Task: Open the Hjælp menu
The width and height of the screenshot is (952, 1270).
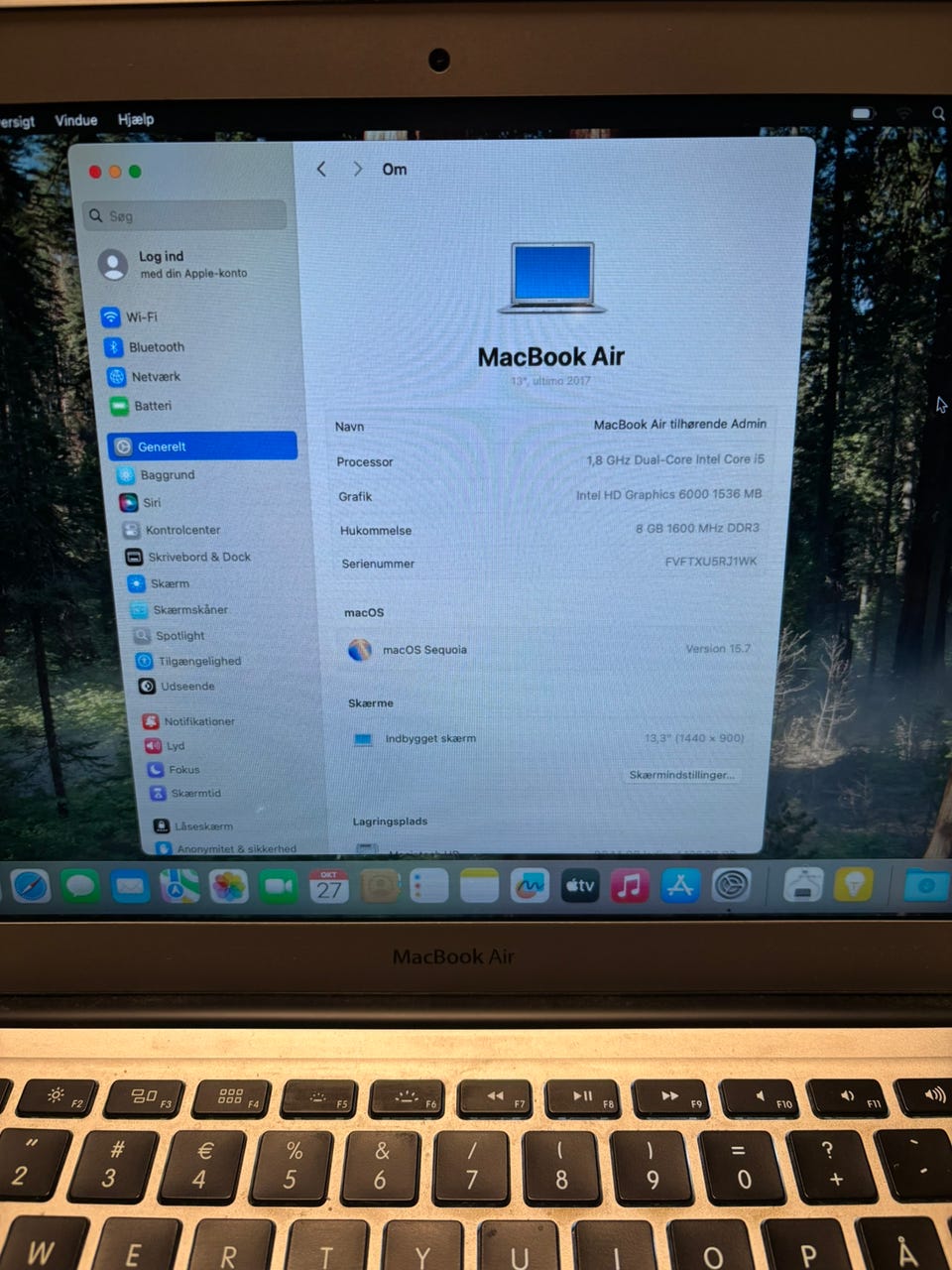Action: [x=136, y=119]
